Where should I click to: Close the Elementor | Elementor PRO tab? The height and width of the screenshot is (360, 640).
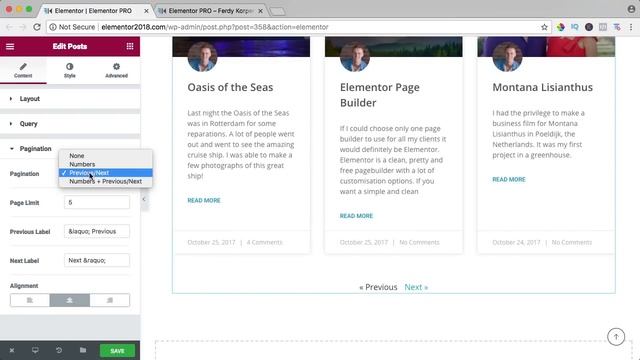pyautogui.click(x=146, y=11)
